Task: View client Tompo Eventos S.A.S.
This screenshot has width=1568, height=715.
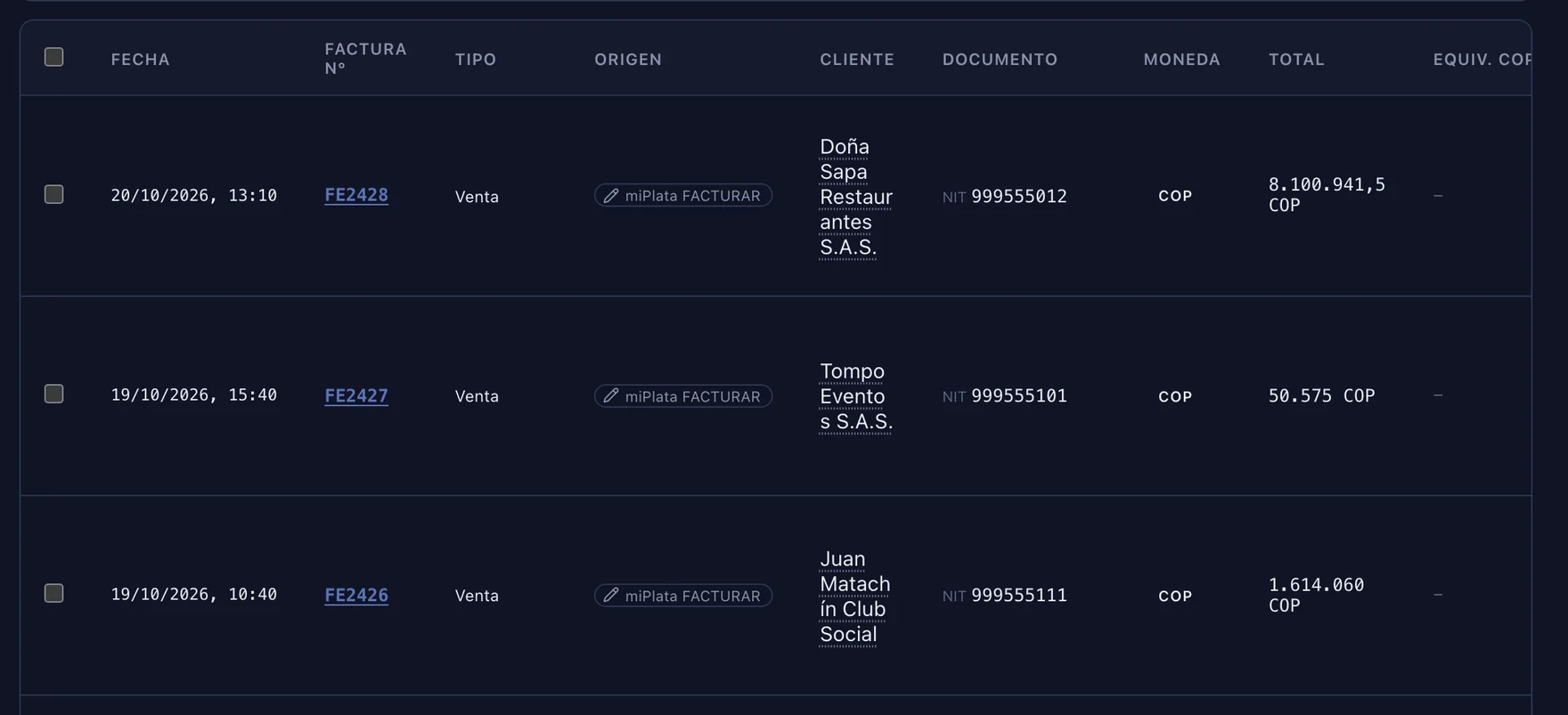Action: [x=855, y=396]
